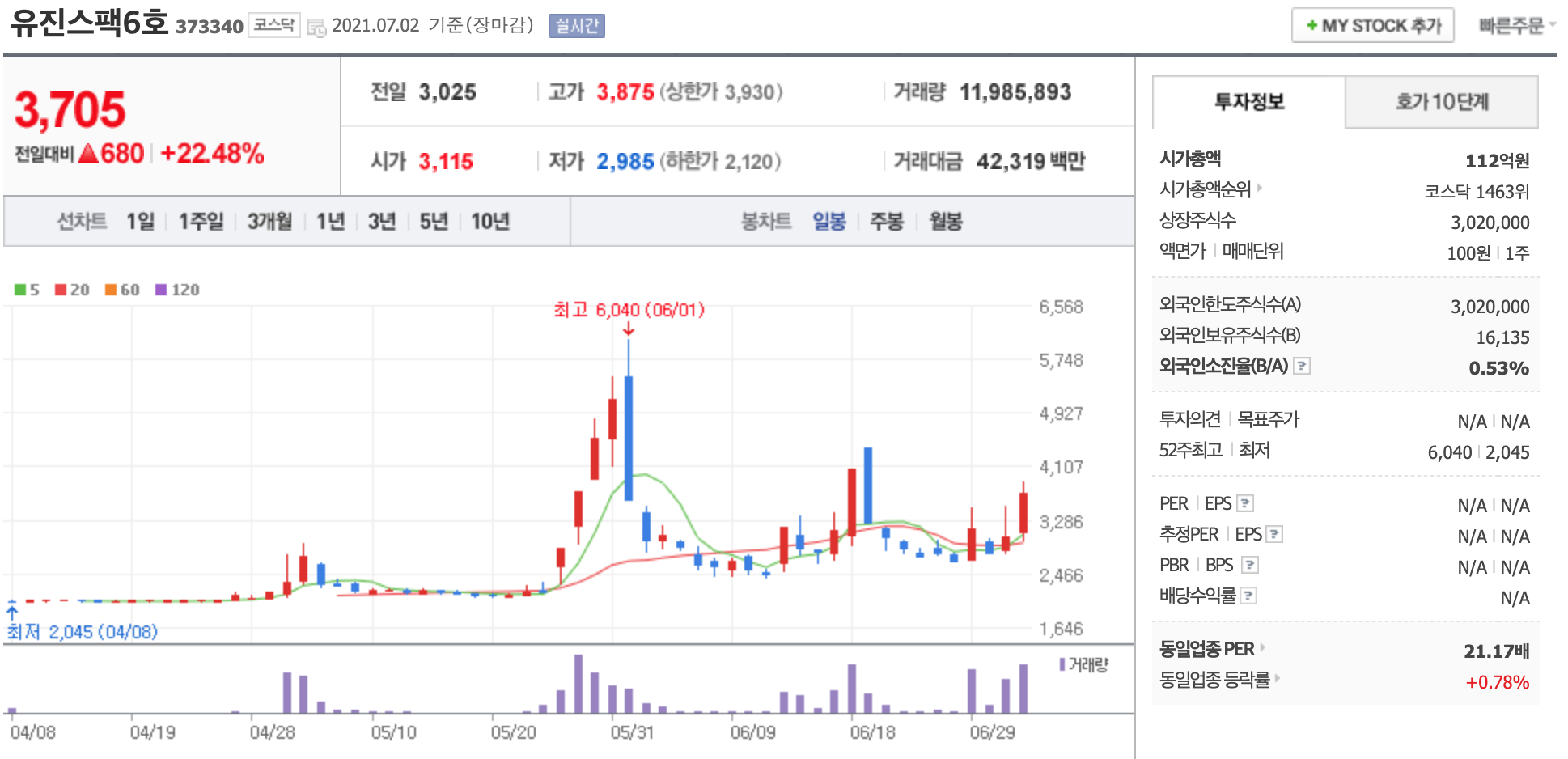Click the 시가 value 3,115
Viewport: 1568px width, 759px height.
(446, 162)
